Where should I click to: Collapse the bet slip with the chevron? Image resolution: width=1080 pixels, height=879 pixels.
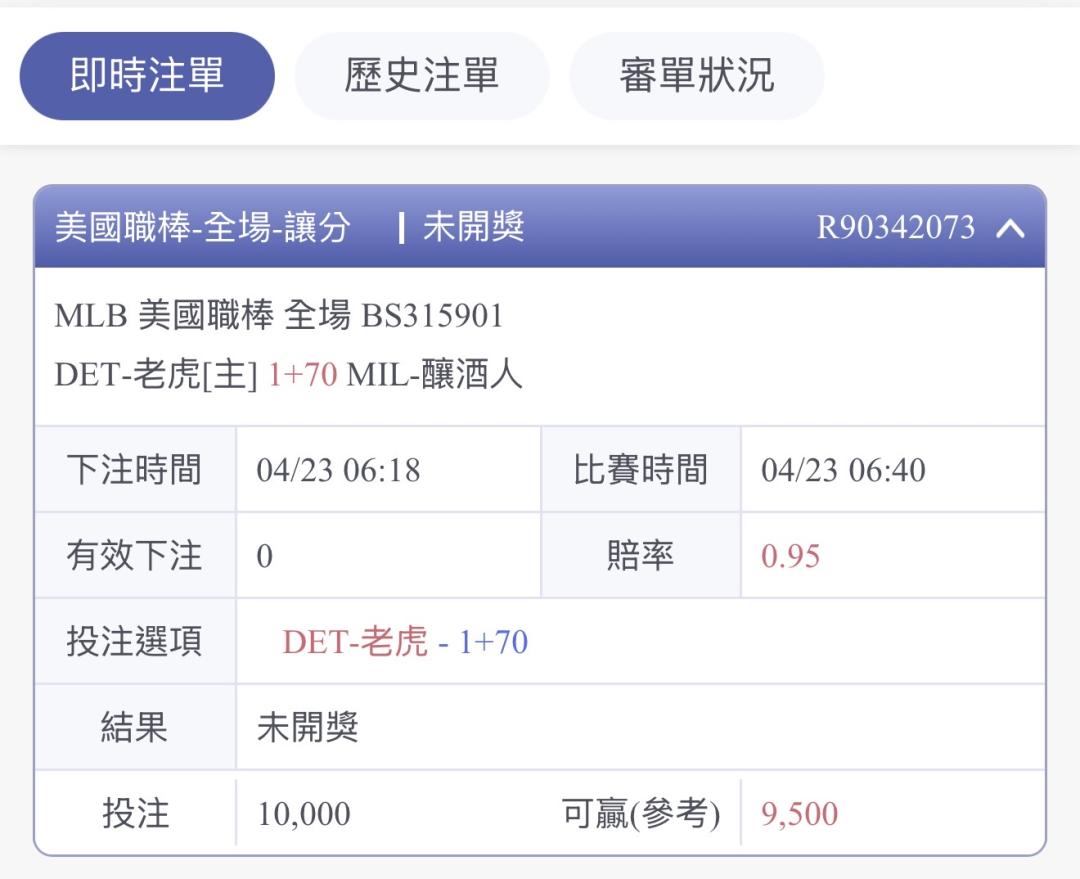pos(1011,228)
